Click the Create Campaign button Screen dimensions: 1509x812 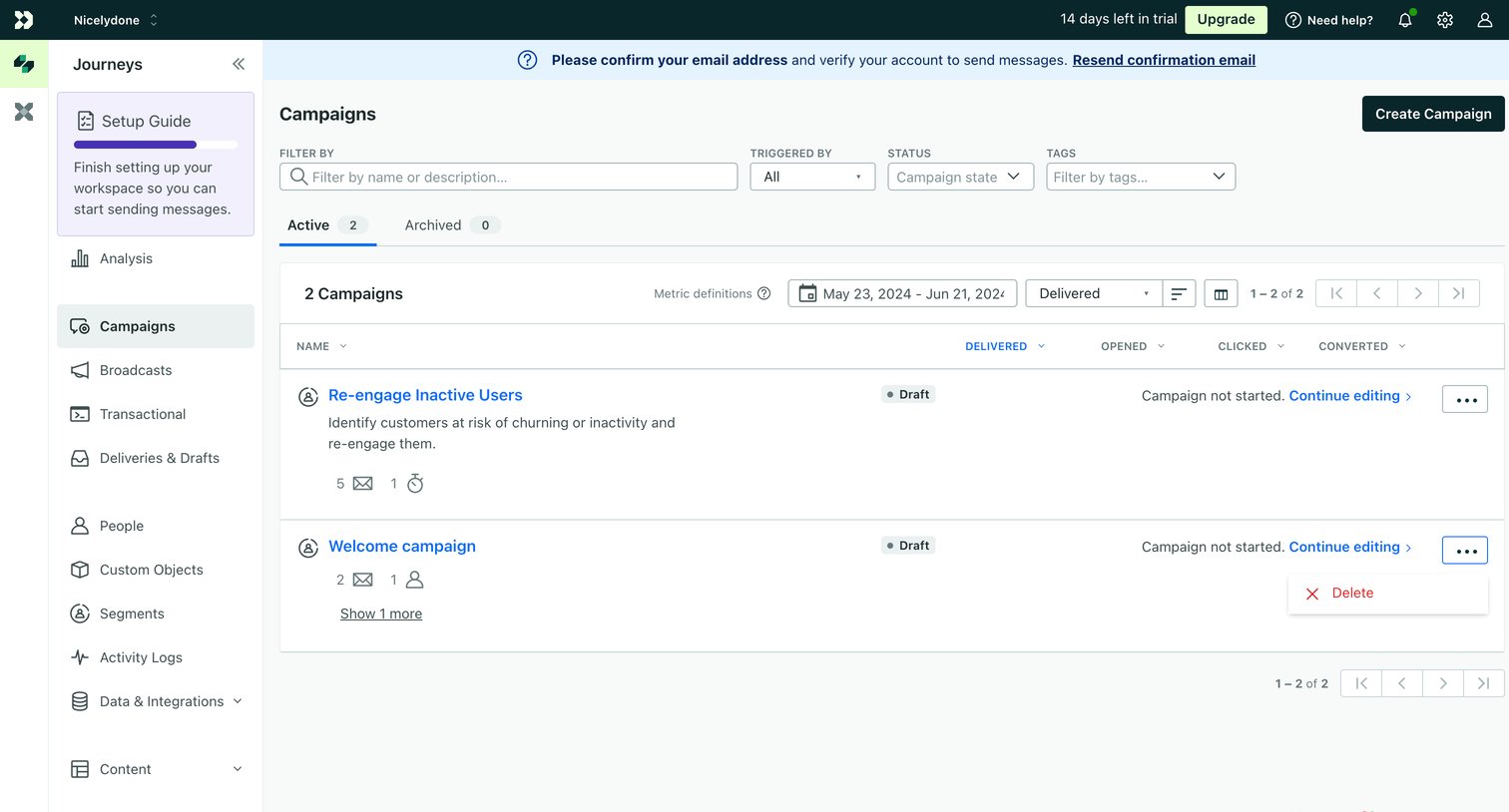pyautogui.click(x=1433, y=114)
